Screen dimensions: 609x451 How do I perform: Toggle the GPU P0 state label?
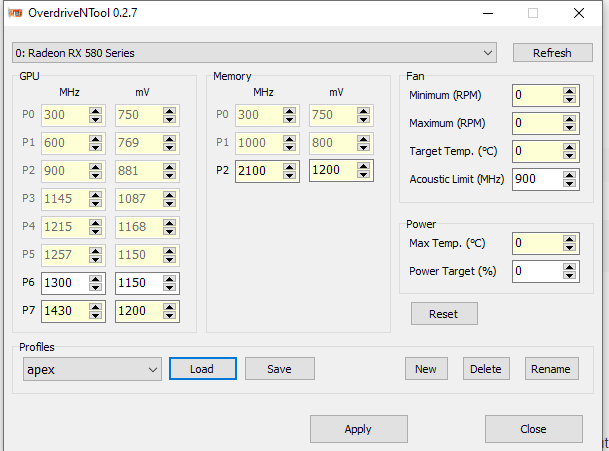tap(28, 115)
